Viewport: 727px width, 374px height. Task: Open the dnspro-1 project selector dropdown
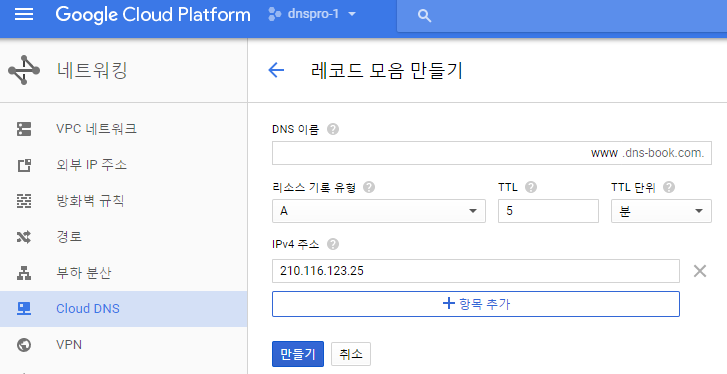[x=313, y=14]
